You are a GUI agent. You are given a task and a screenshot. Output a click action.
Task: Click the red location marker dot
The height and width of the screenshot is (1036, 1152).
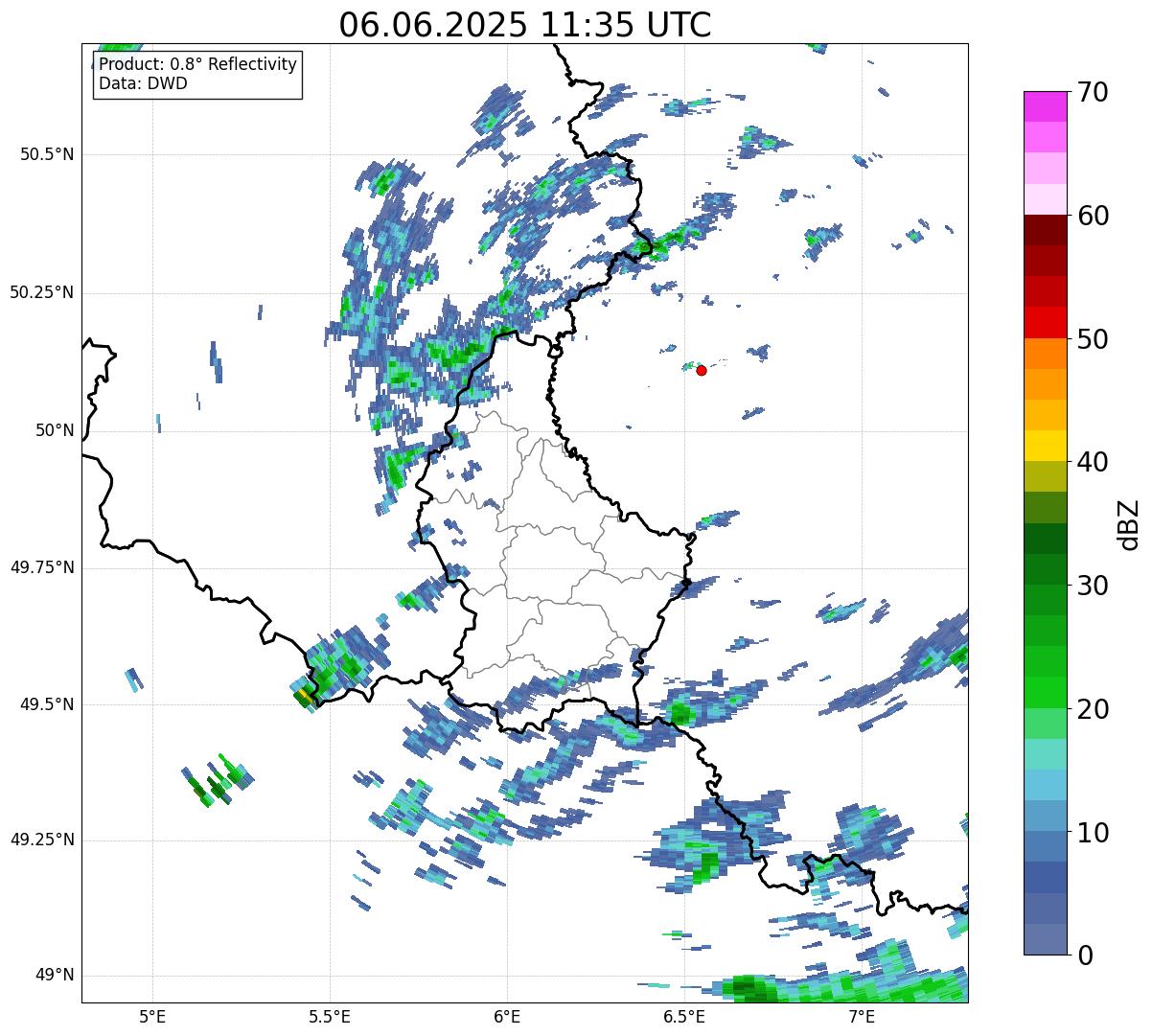click(702, 370)
